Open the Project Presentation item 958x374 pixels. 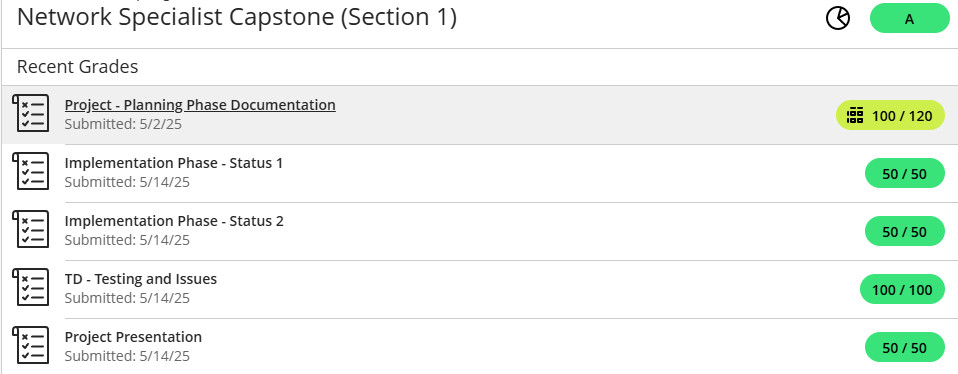[x=133, y=337]
